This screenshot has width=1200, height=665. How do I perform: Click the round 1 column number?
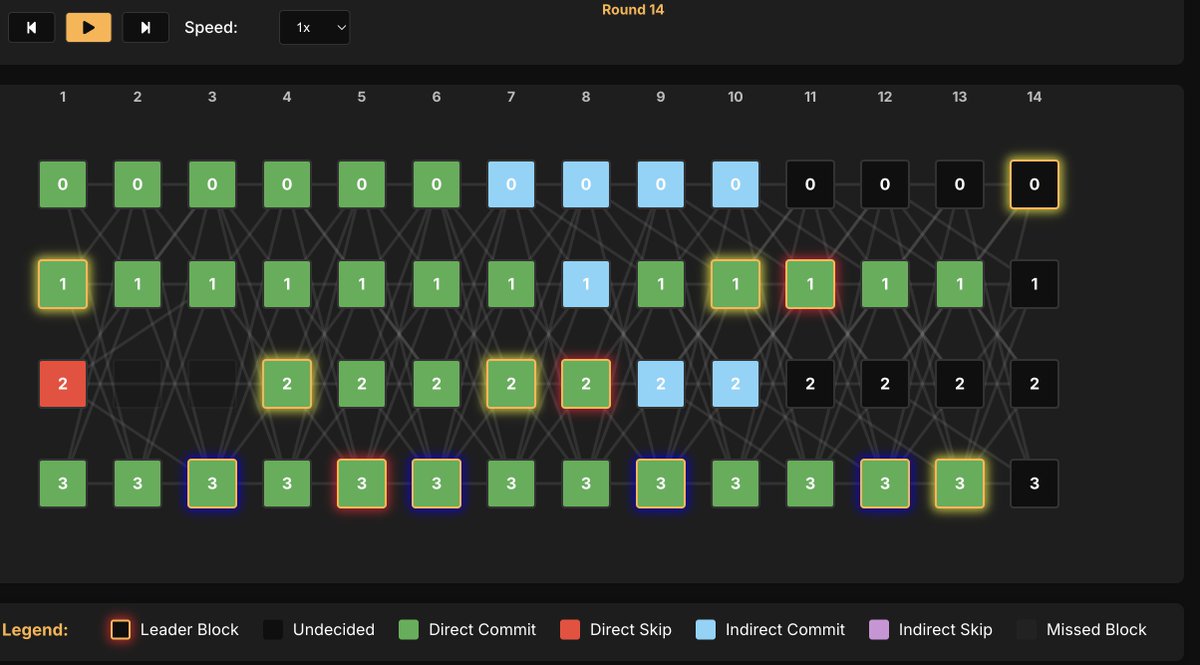click(x=63, y=97)
